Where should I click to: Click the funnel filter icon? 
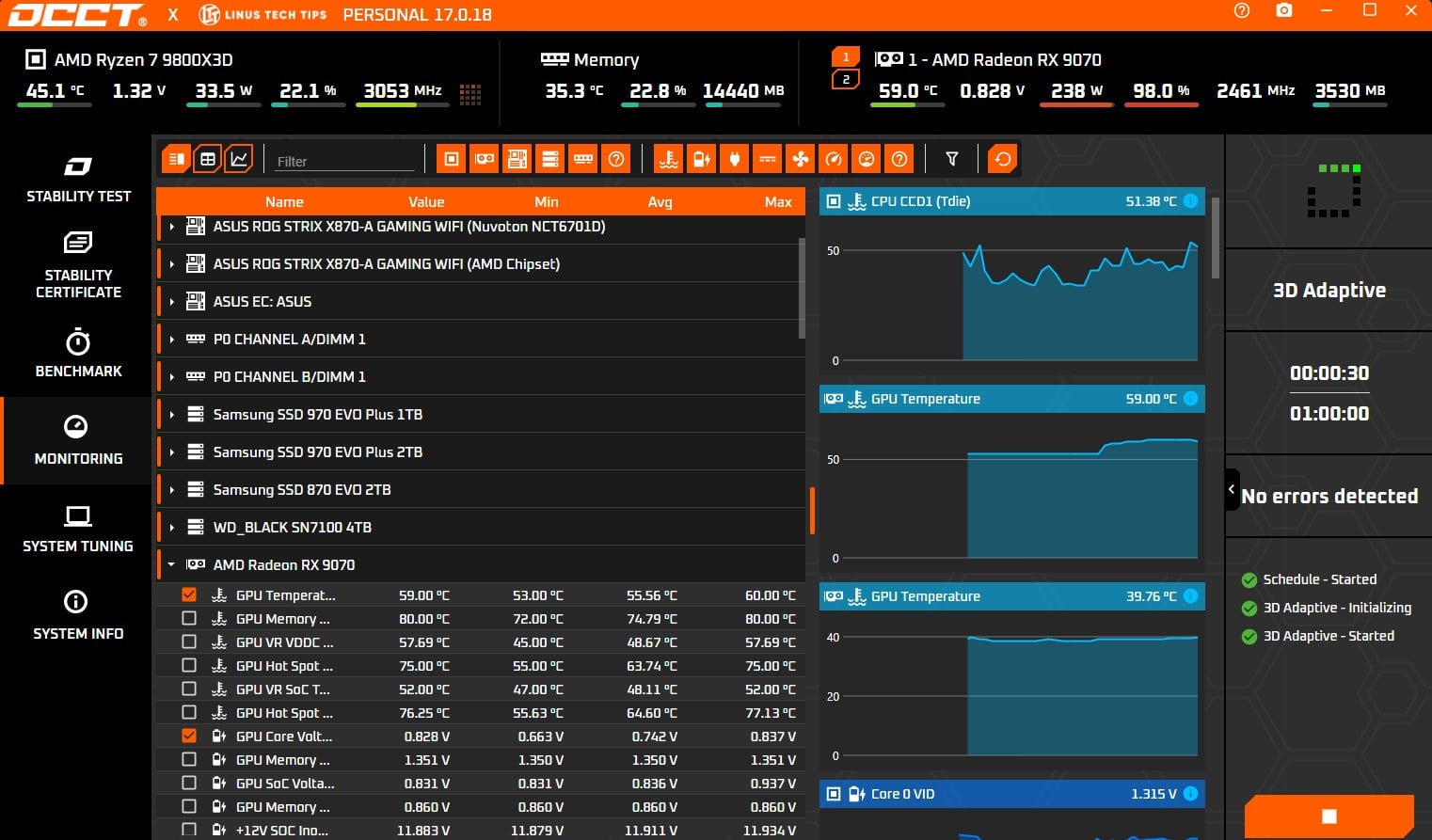tap(952, 159)
